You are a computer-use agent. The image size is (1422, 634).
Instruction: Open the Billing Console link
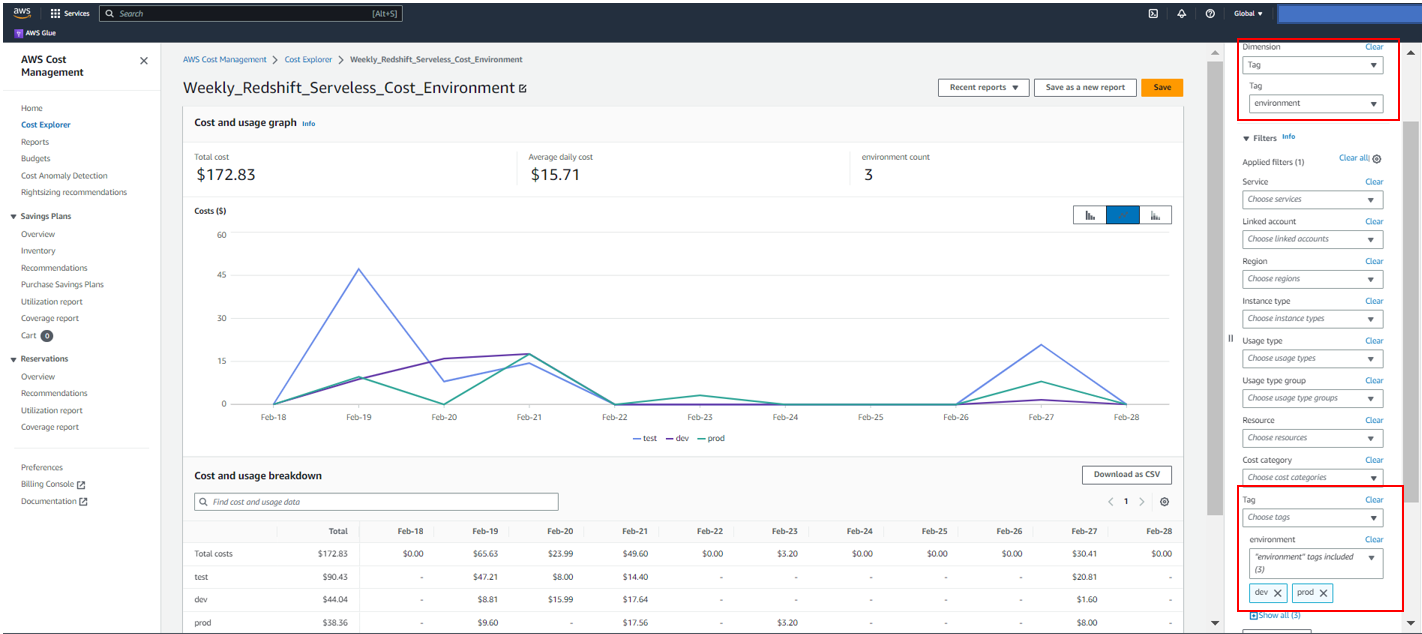point(47,486)
